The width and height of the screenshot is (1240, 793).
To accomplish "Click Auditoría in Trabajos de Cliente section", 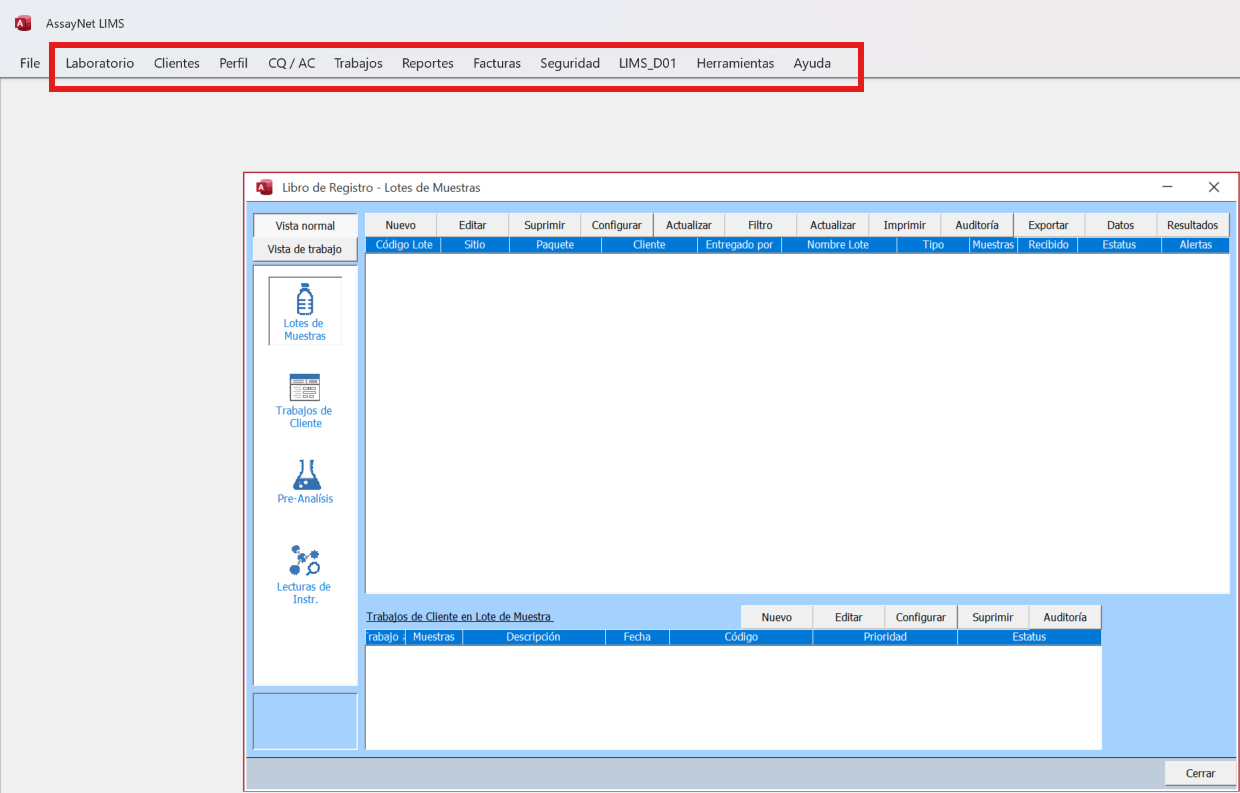I will [1065, 617].
